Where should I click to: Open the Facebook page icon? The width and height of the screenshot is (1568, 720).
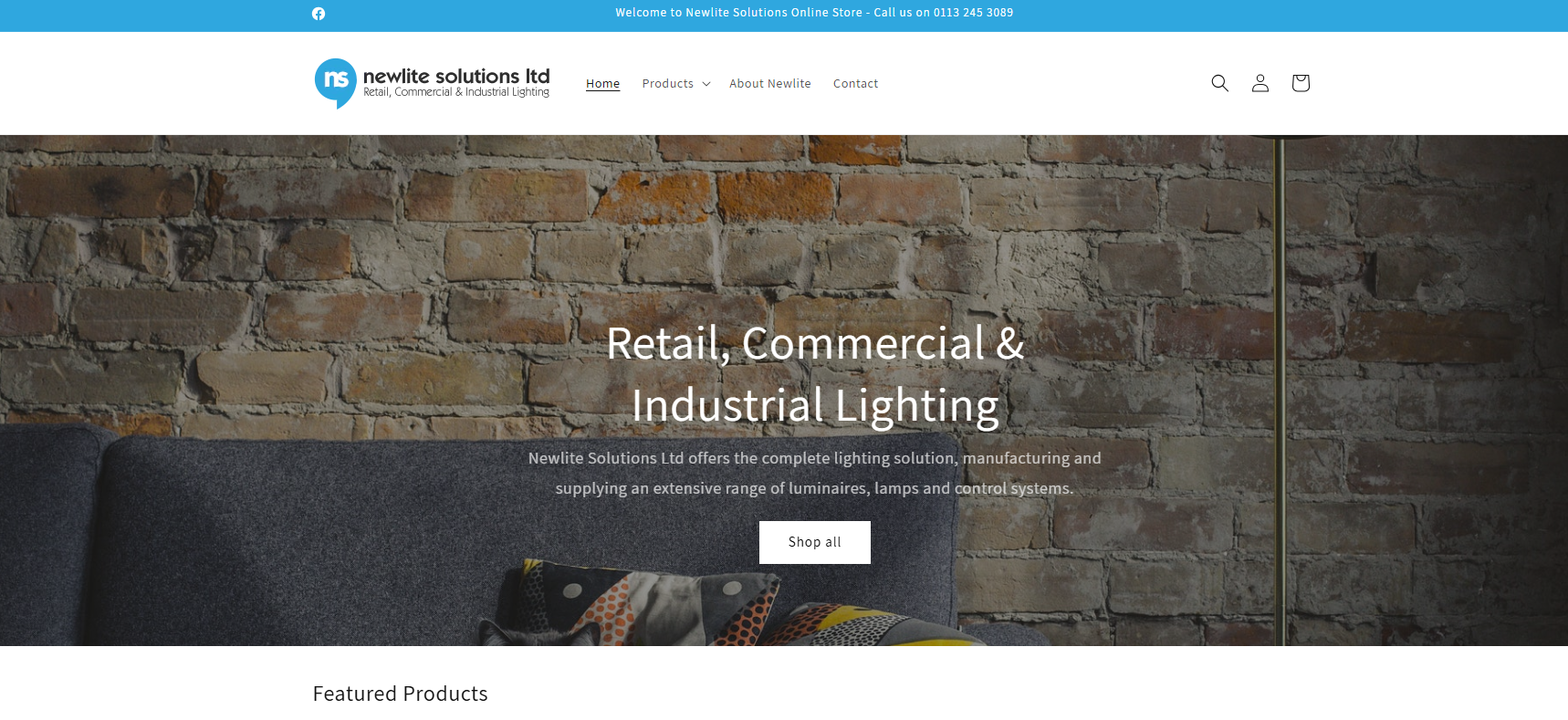pyautogui.click(x=319, y=14)
